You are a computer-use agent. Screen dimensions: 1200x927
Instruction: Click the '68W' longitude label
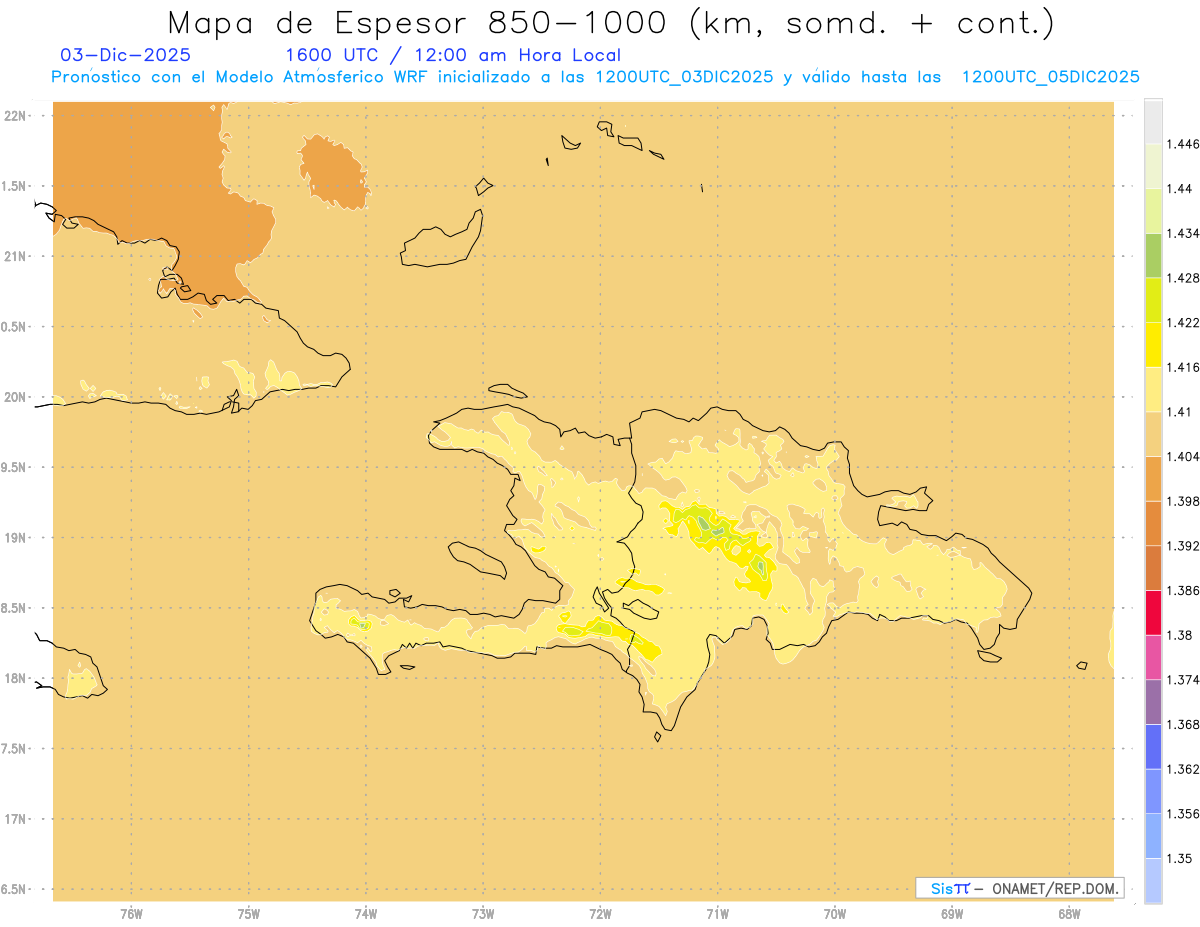tap(1069, 914)
